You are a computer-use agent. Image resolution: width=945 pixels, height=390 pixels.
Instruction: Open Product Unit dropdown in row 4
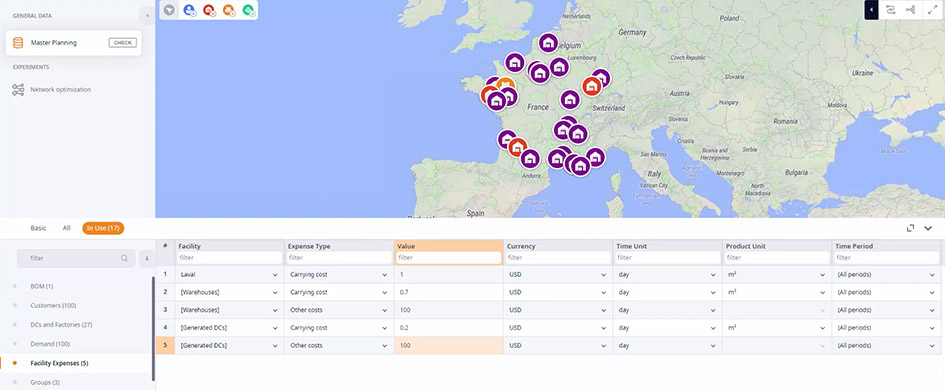click(x=823, y=328)
